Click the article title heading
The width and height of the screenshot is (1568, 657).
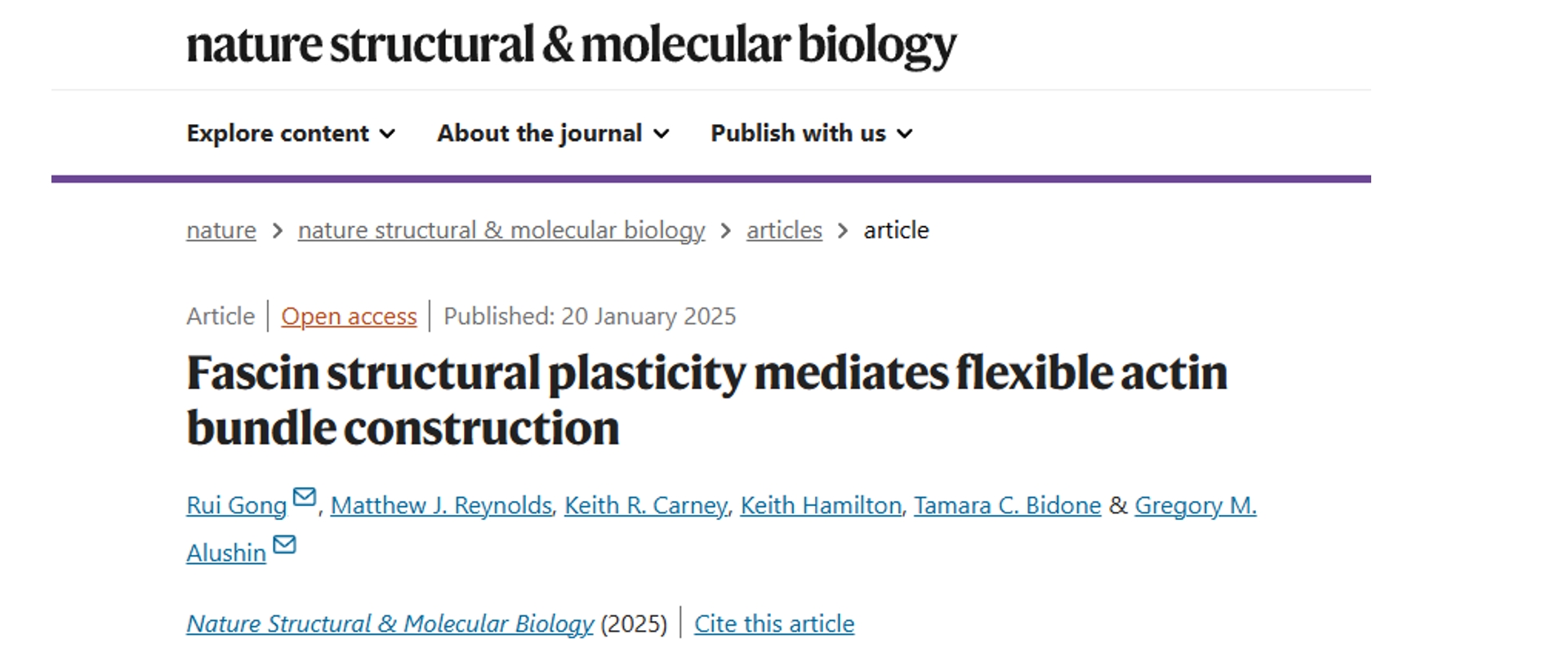tap(706, 400)
